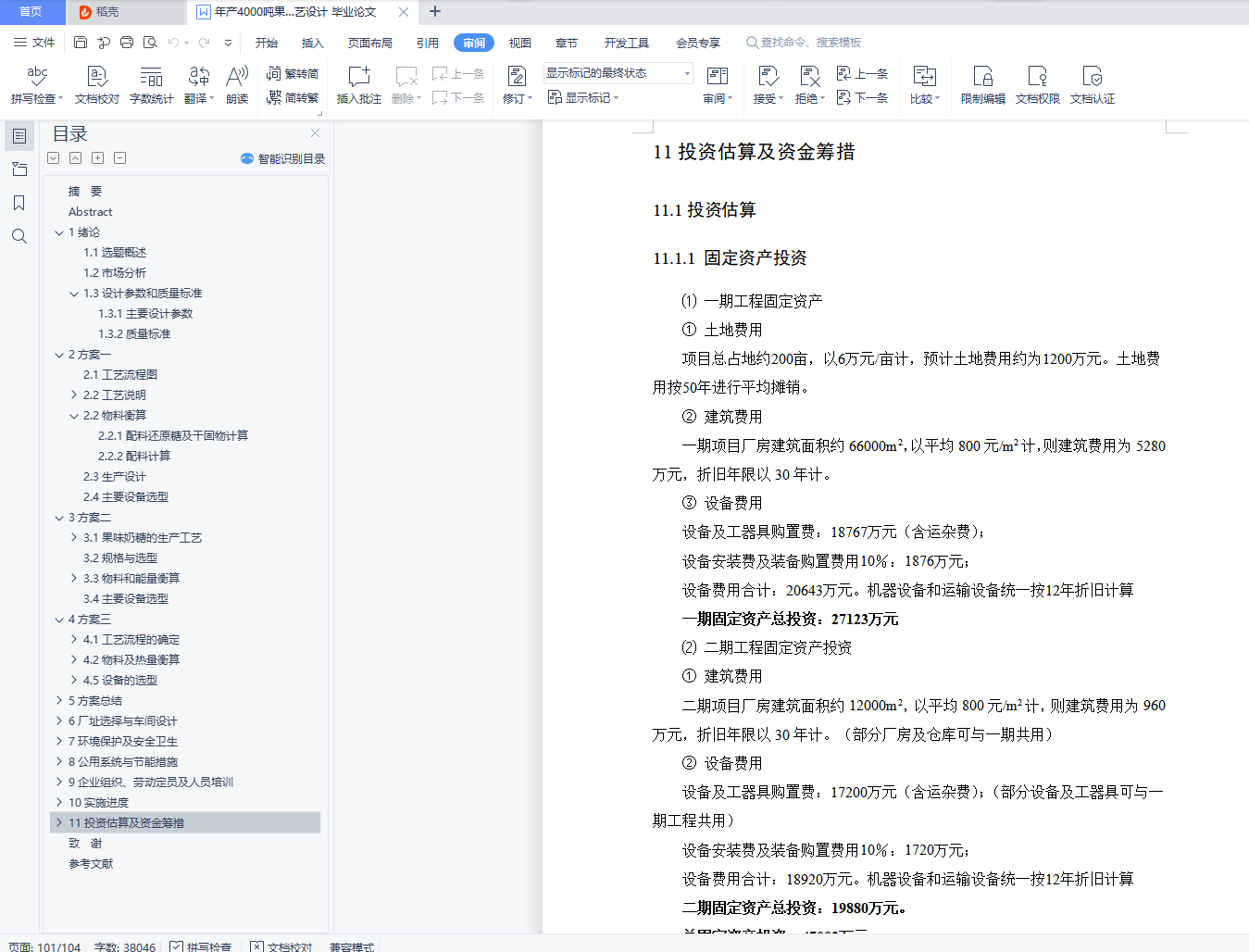Expand the 2.2 工艺说明 node

click(x=74, y=395)
